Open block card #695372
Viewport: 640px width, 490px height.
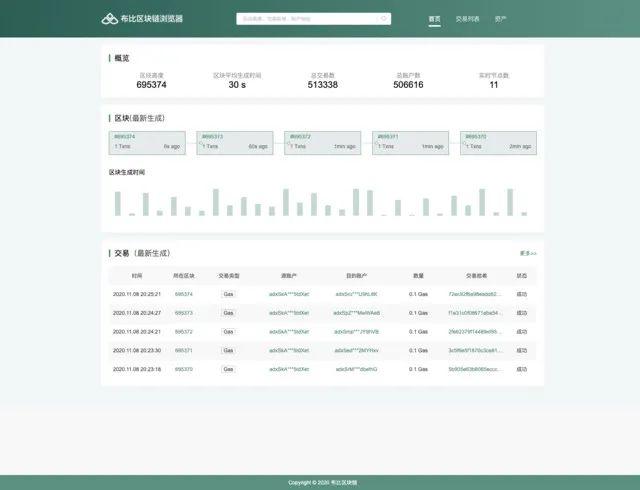pyautogui.click(x=322, y=143)
